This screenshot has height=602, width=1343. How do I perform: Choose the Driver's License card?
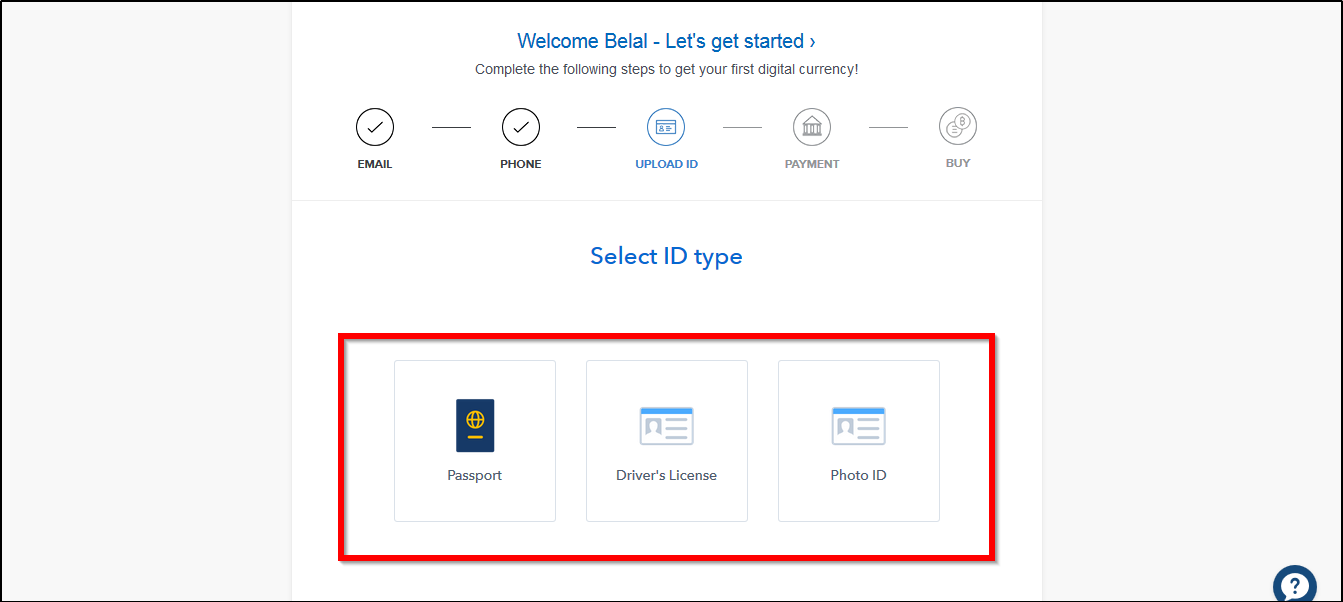pos(667,441)
